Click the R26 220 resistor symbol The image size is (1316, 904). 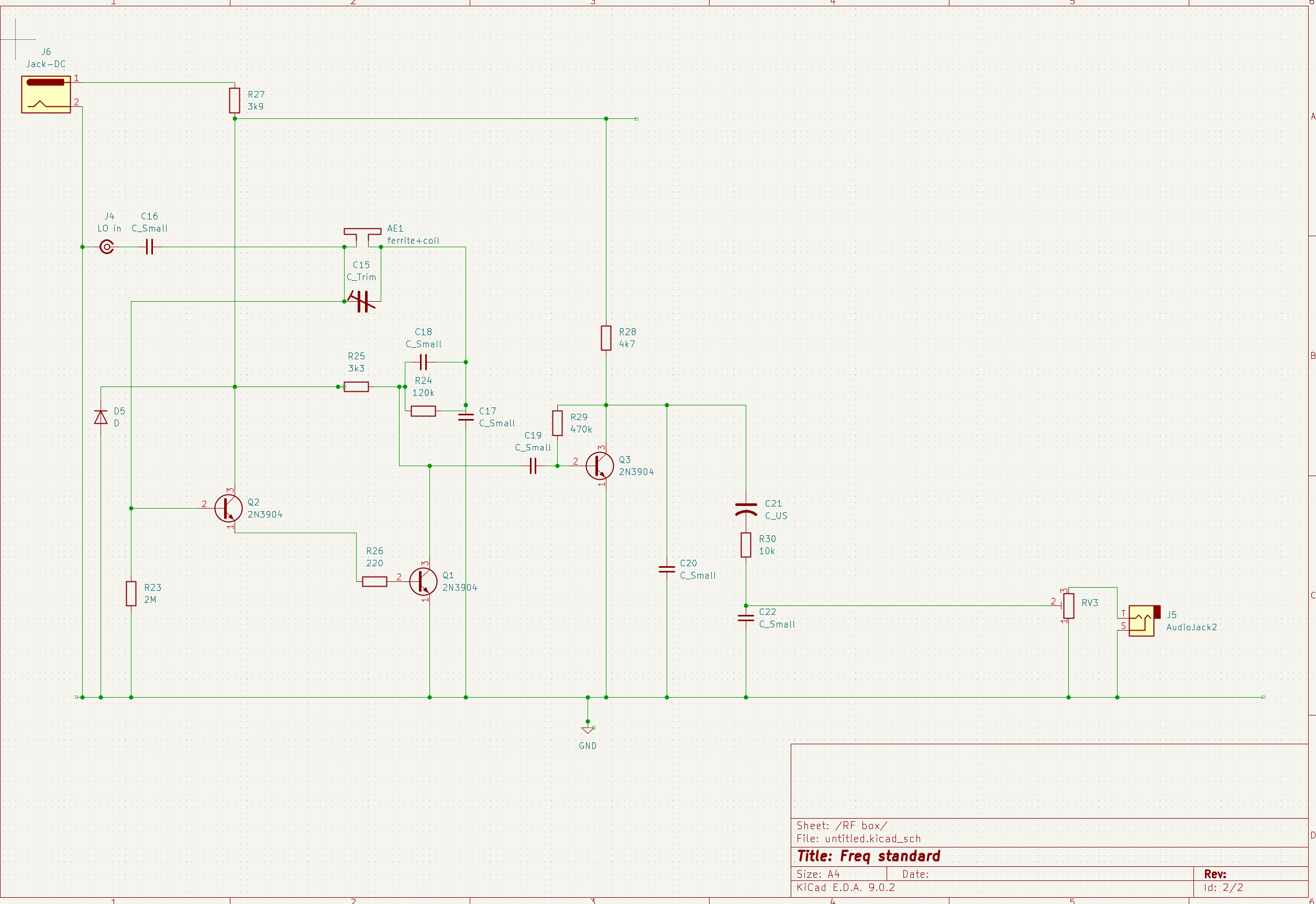(x=374, y=581)
